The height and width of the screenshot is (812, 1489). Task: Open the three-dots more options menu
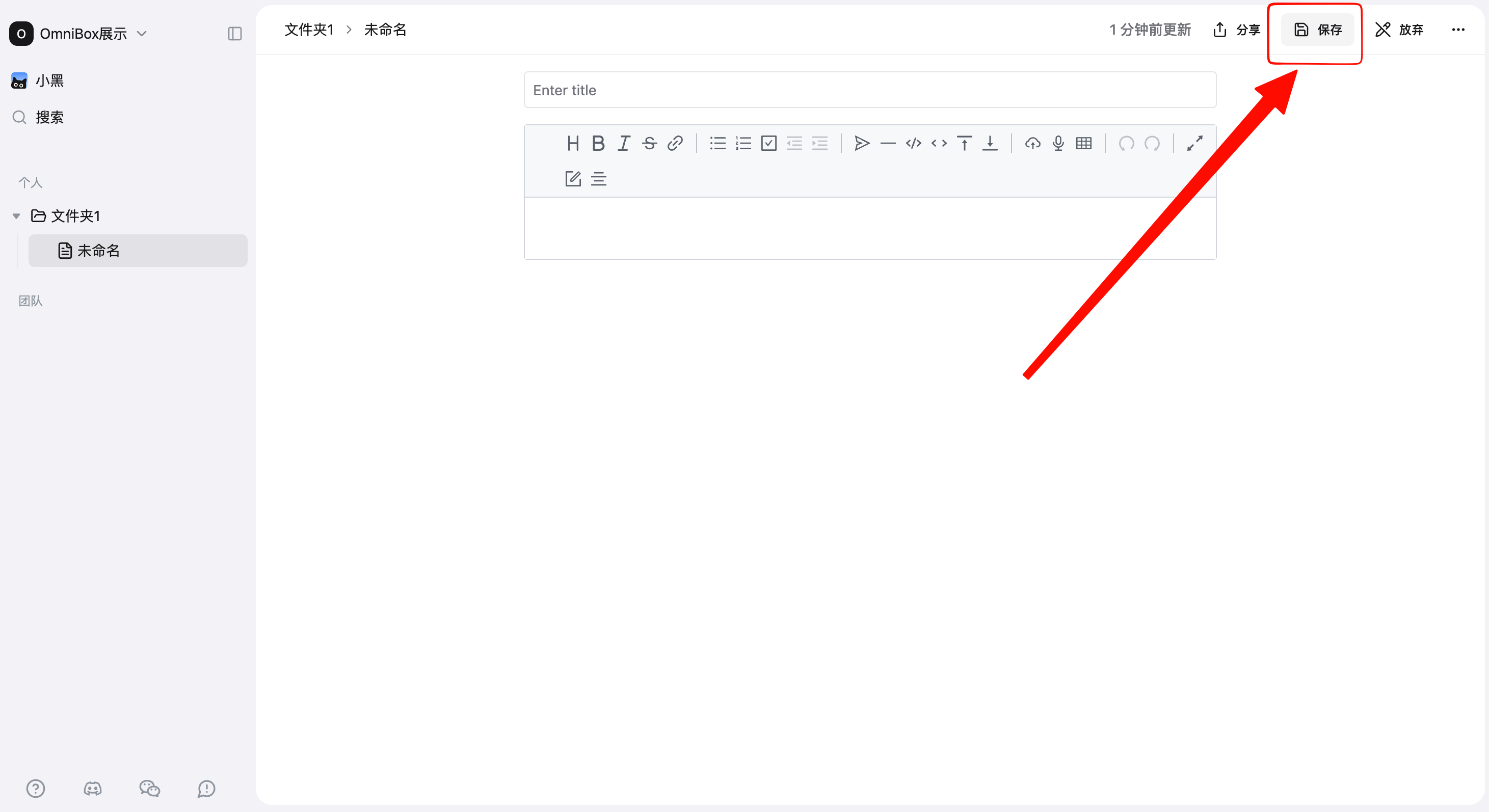coord(1458,30)
